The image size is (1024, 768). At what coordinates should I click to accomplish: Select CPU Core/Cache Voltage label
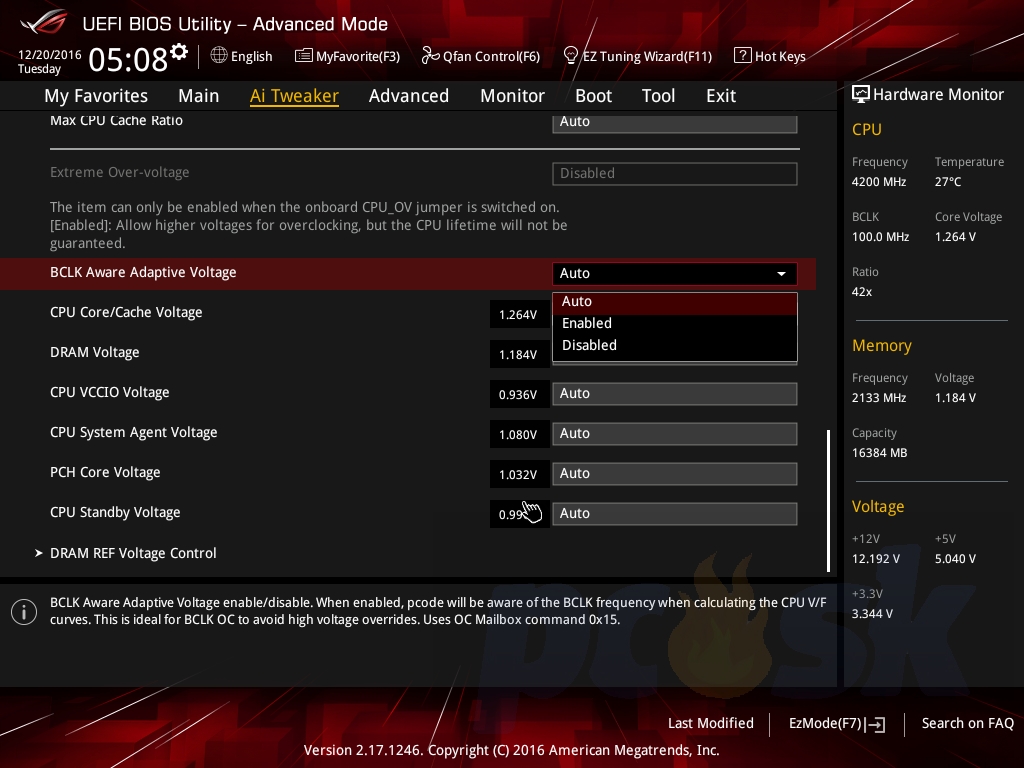(x=126, y=312)
